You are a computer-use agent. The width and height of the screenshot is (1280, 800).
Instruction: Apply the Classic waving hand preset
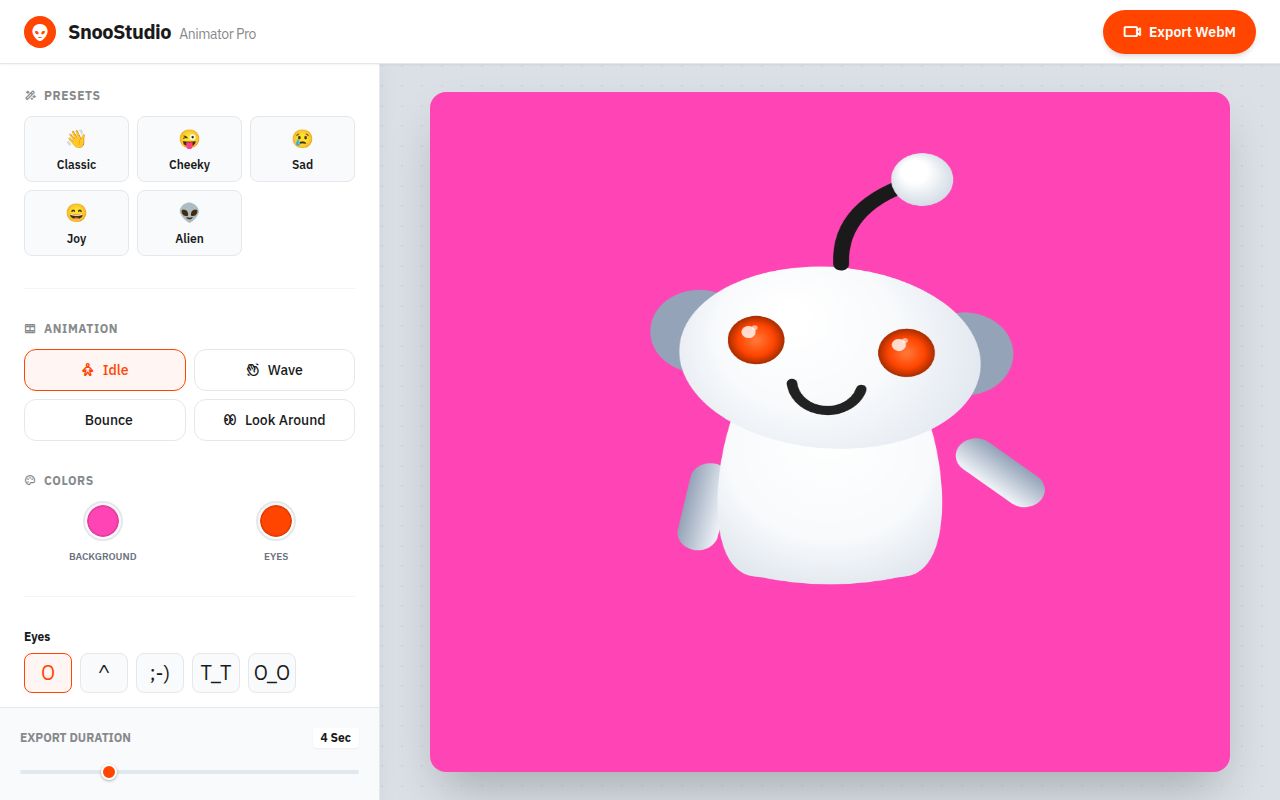[x=76, y=149]
